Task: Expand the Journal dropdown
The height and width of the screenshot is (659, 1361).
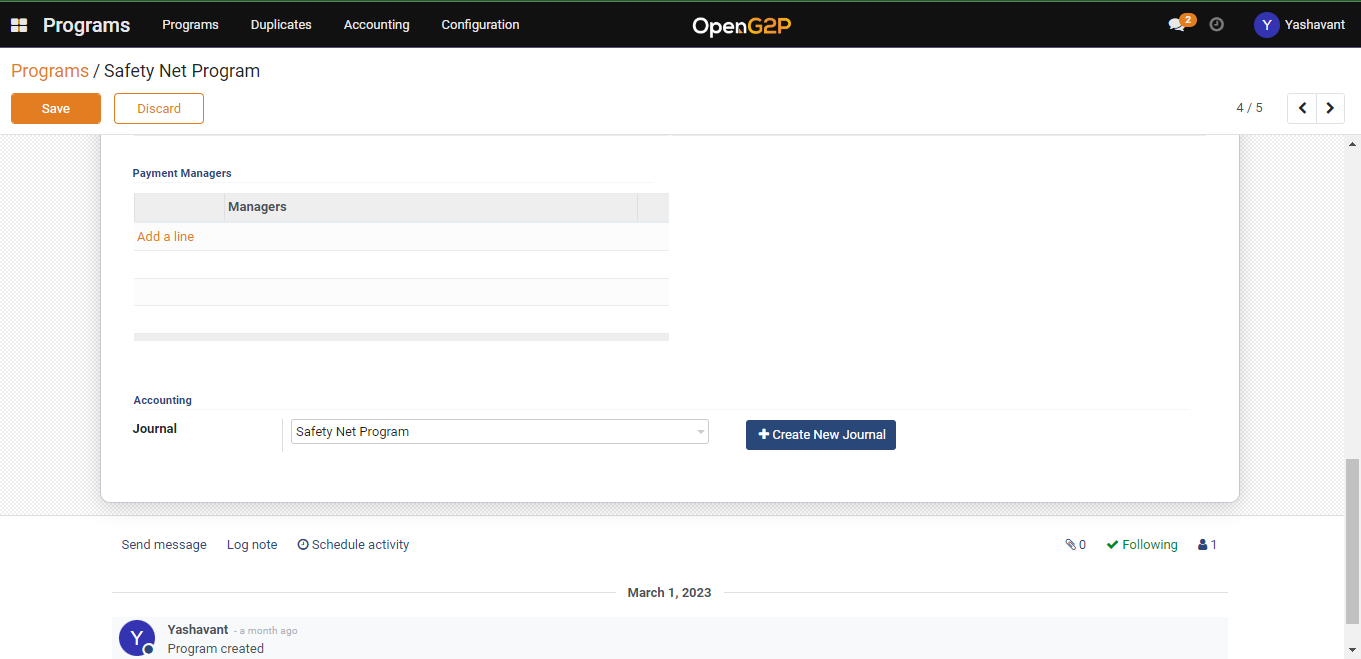Action: tap(699, 432)
